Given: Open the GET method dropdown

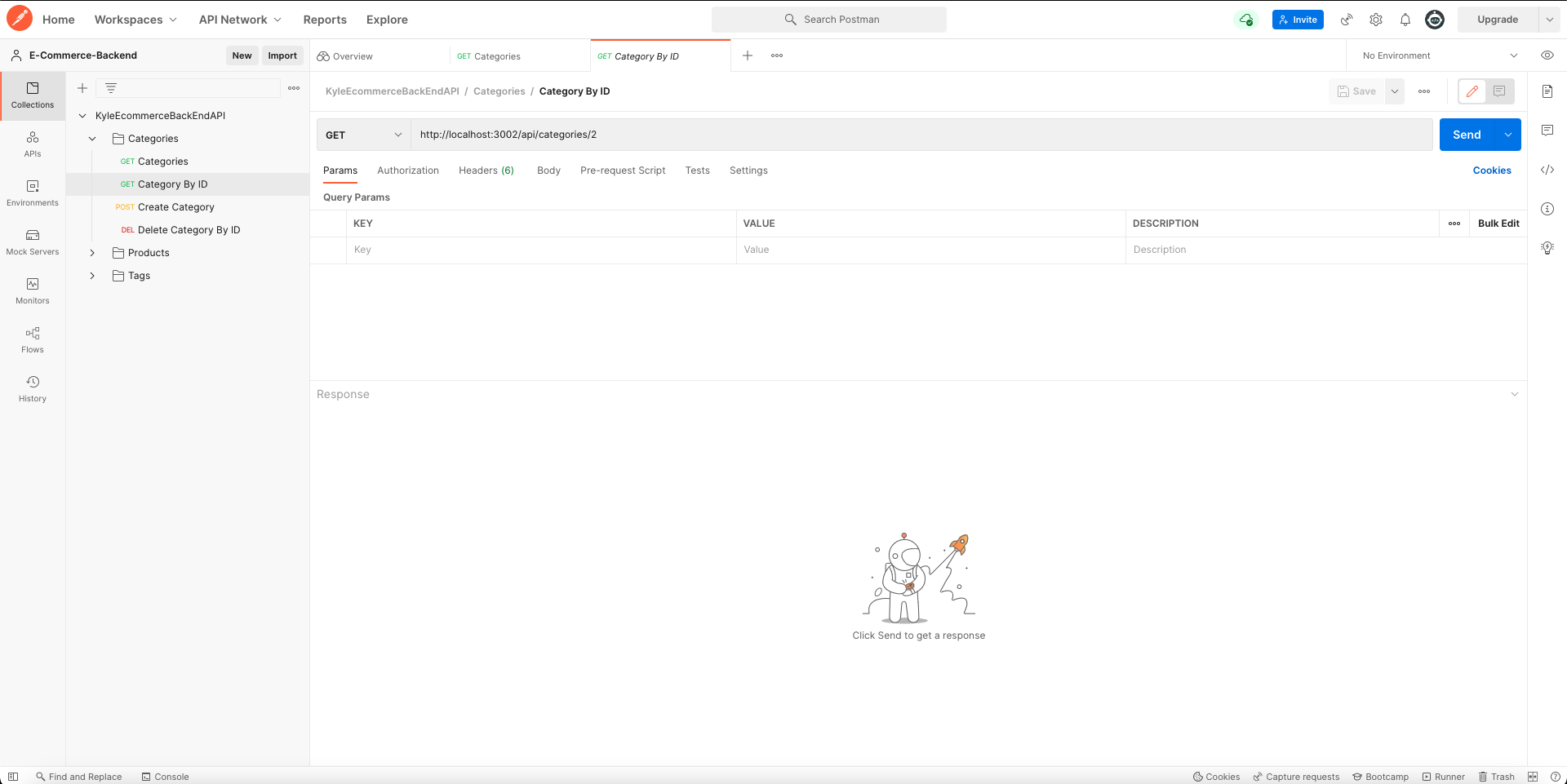Looking at the screenshot, I should coord(363,135).
